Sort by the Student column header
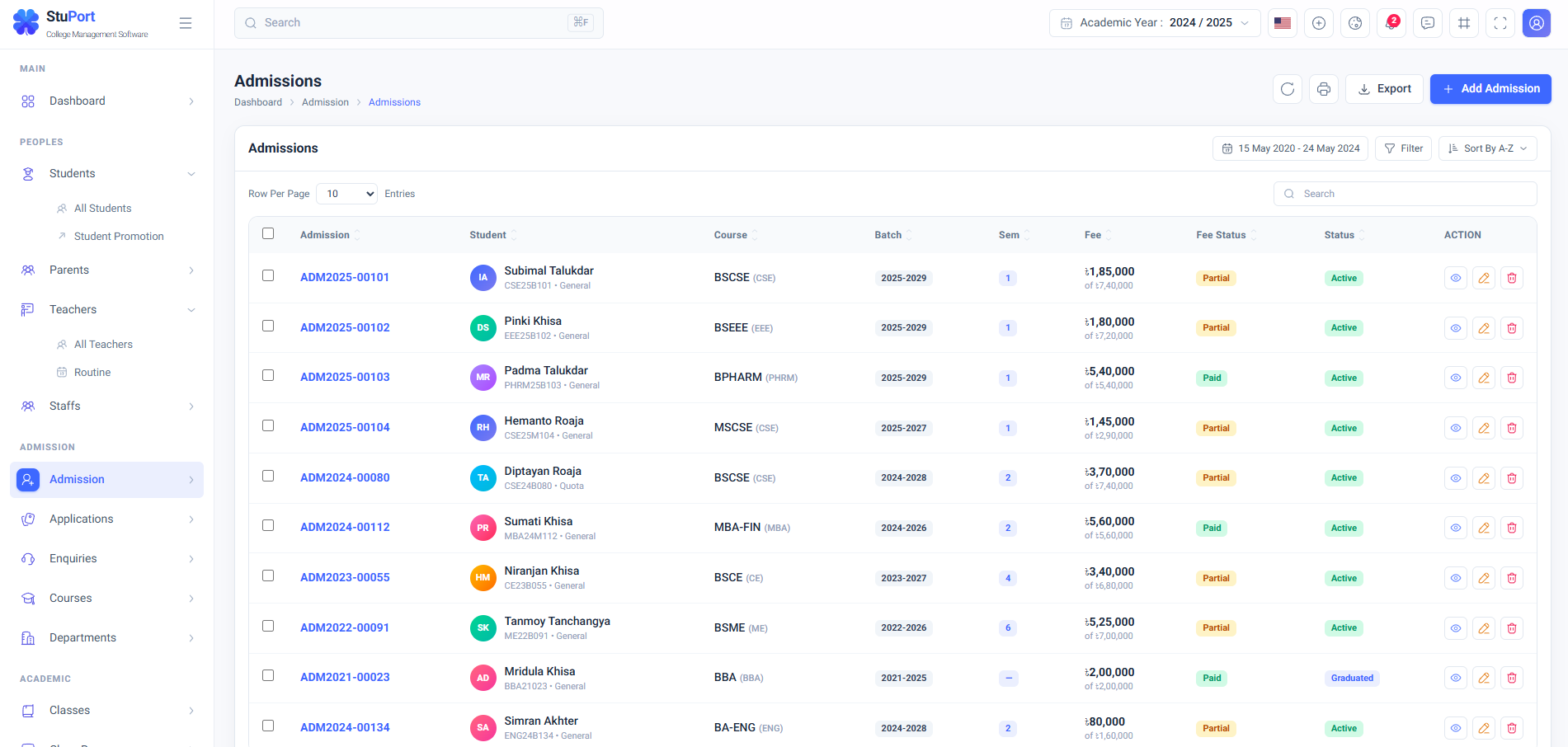1568x747 pixels. coord(493,235)
